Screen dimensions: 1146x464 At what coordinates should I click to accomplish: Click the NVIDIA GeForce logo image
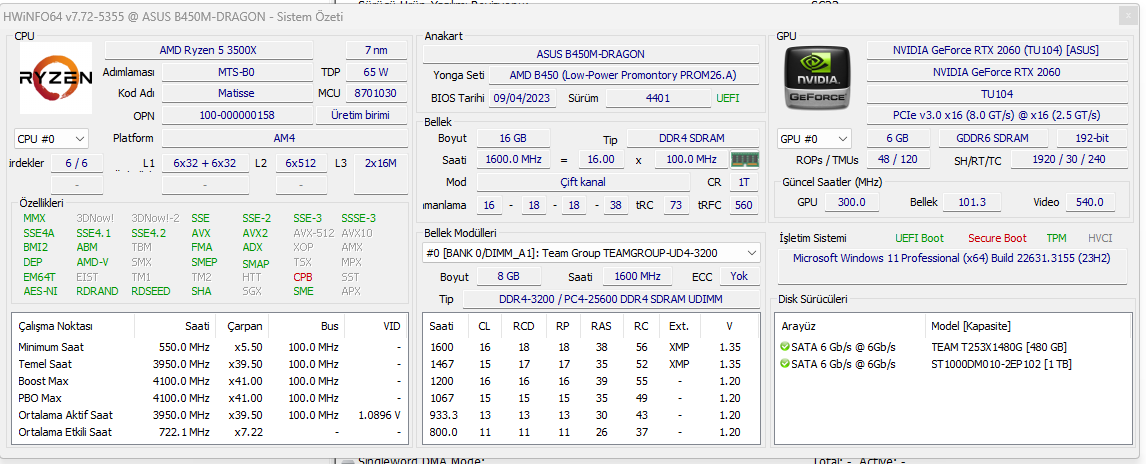816,77
